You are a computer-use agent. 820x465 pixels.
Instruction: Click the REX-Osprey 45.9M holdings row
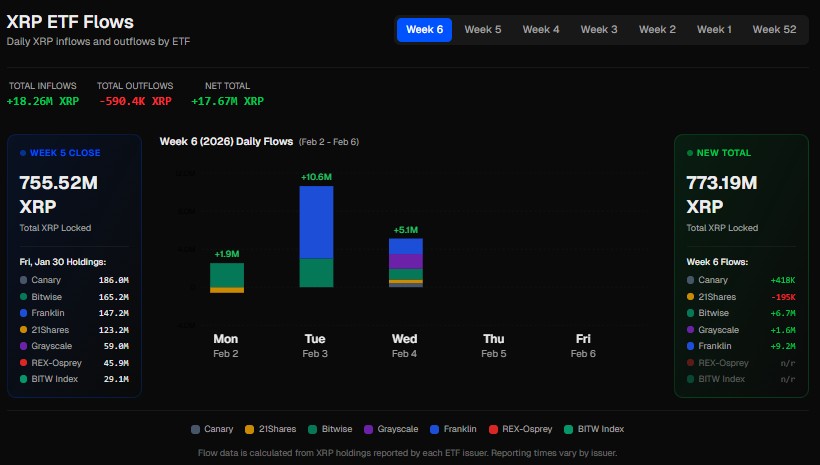74,362
